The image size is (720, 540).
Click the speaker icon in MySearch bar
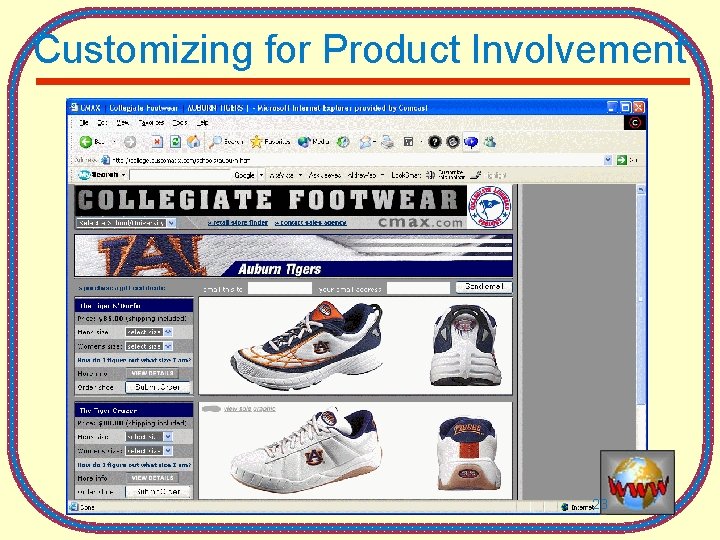pos(430,175)
